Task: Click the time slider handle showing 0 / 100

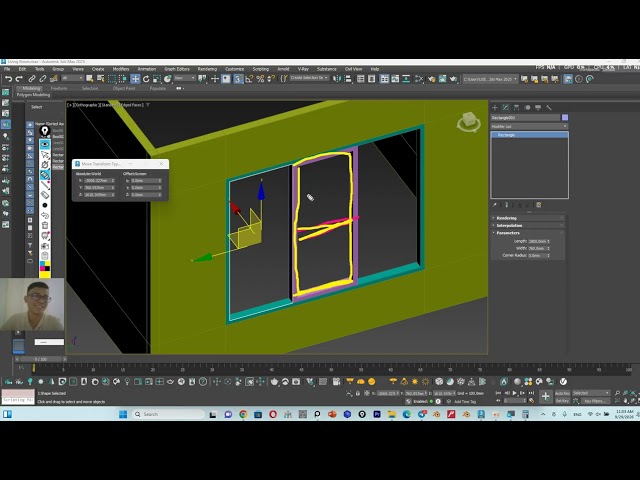Action: tap(41, 359)
